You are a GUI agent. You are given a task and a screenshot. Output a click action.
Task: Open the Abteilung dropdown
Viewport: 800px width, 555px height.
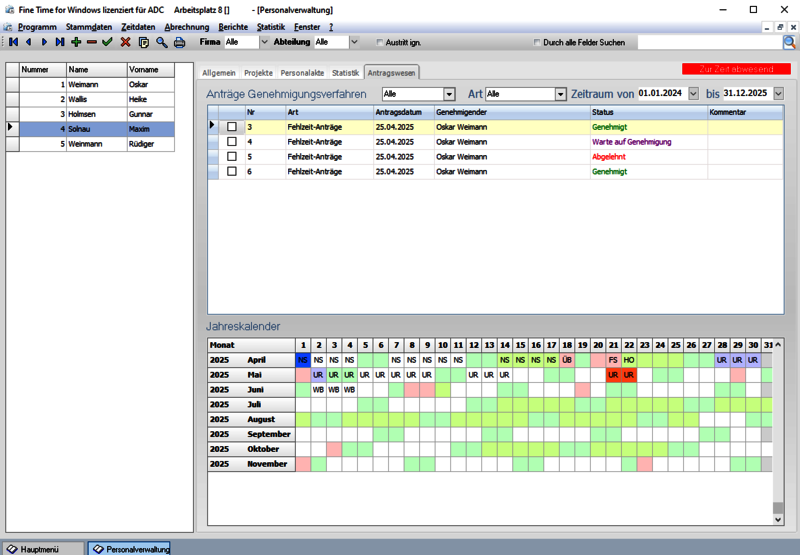354,42
